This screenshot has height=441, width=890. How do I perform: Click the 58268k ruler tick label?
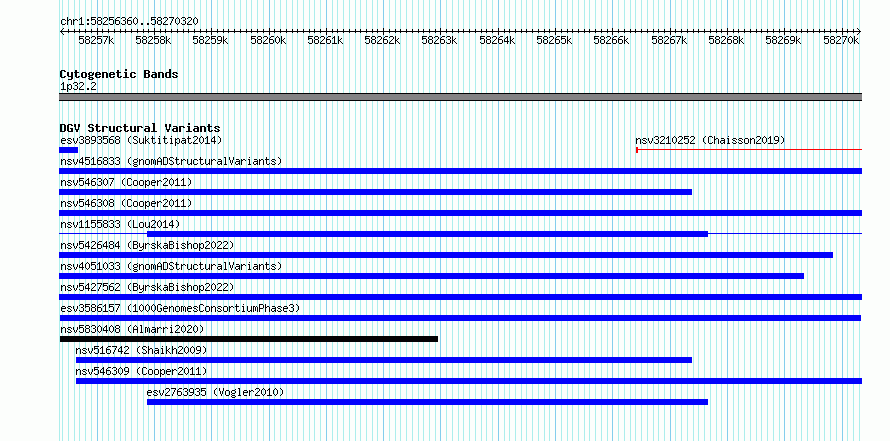(x=727, y=40)
